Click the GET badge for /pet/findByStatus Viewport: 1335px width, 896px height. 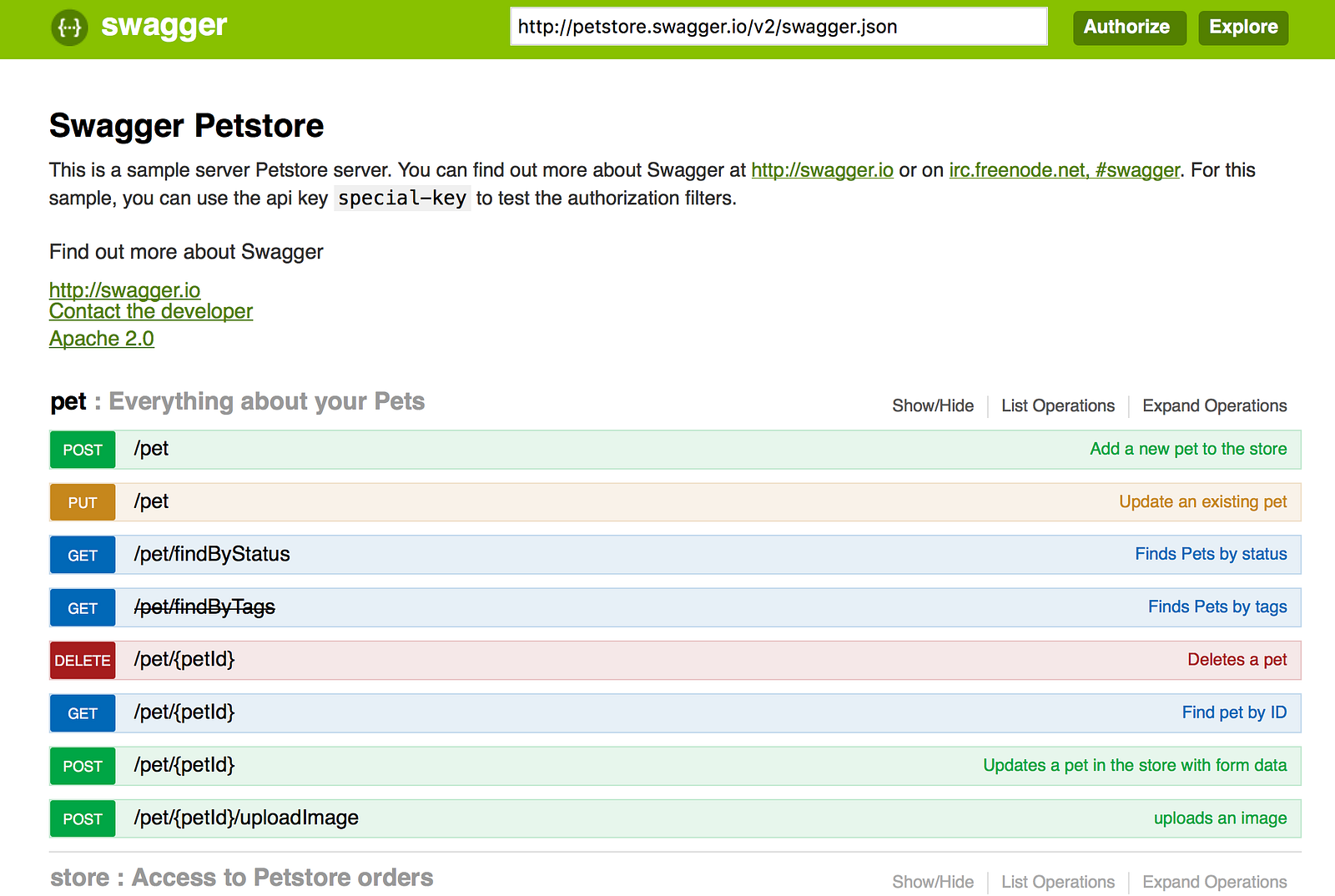[x=83, y=556]
